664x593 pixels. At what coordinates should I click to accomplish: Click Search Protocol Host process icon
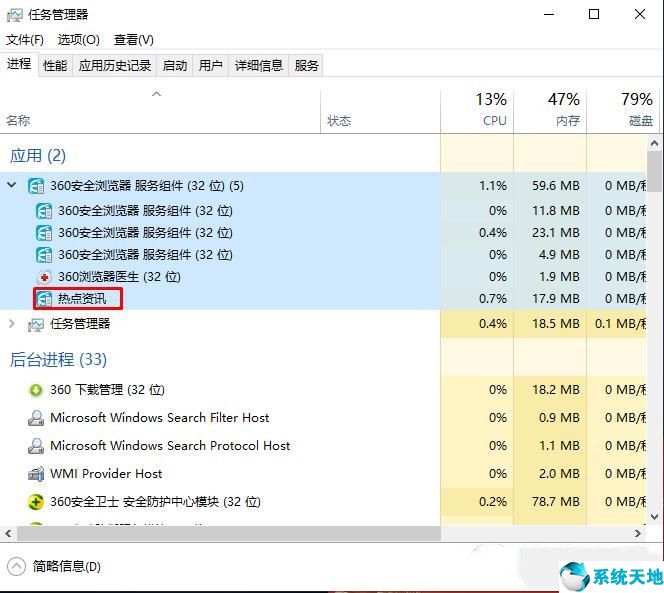tap(36, 446)
